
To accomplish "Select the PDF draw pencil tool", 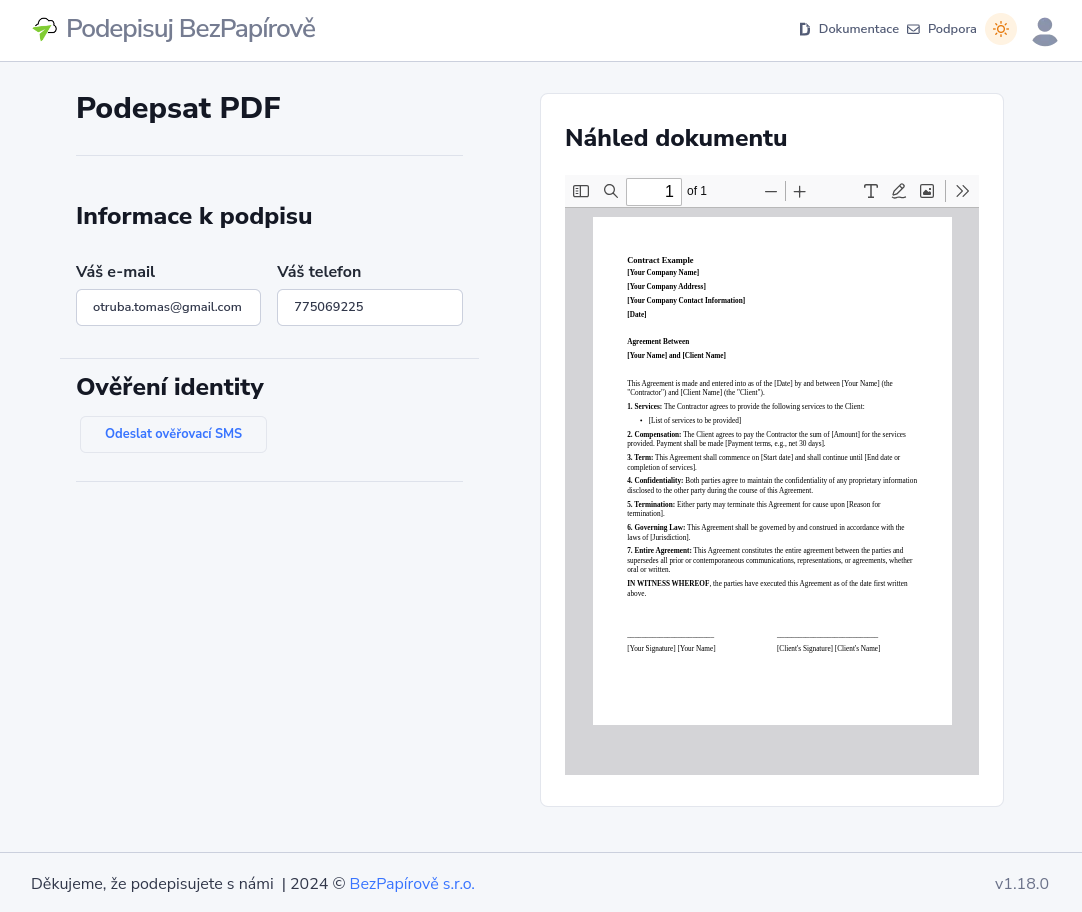I will 898,191.
